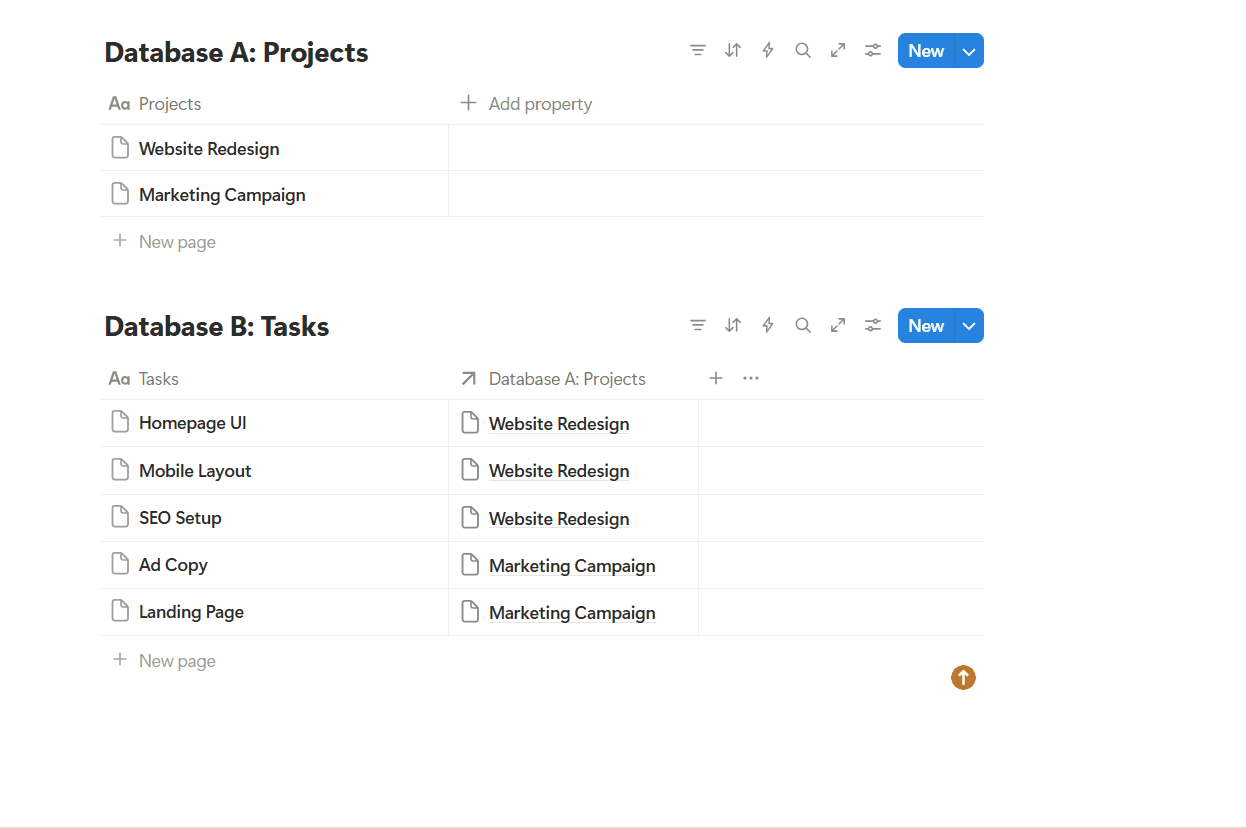Open automations lightning icon for Database A: Projects
Image resolution: width=1246 pixels, height=828 pixels.
pyautogui.click(x=768, y=51)
